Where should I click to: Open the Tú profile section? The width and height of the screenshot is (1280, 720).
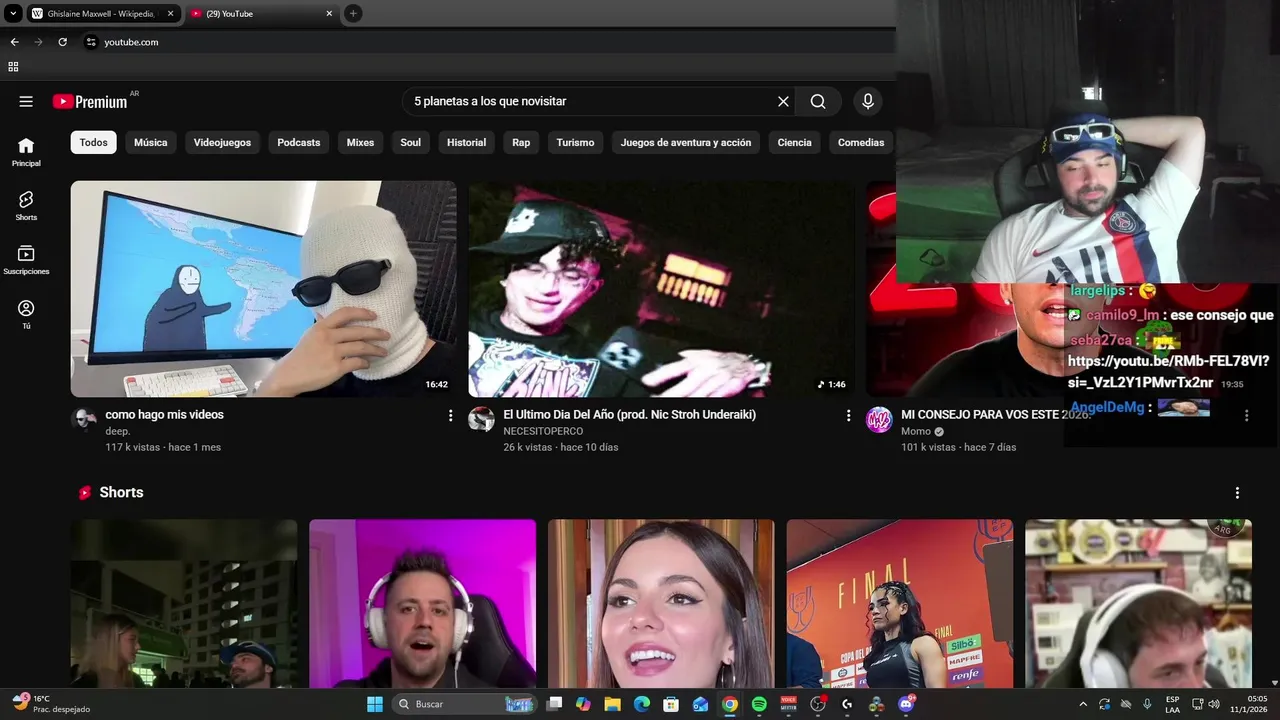tap(26, 314)
